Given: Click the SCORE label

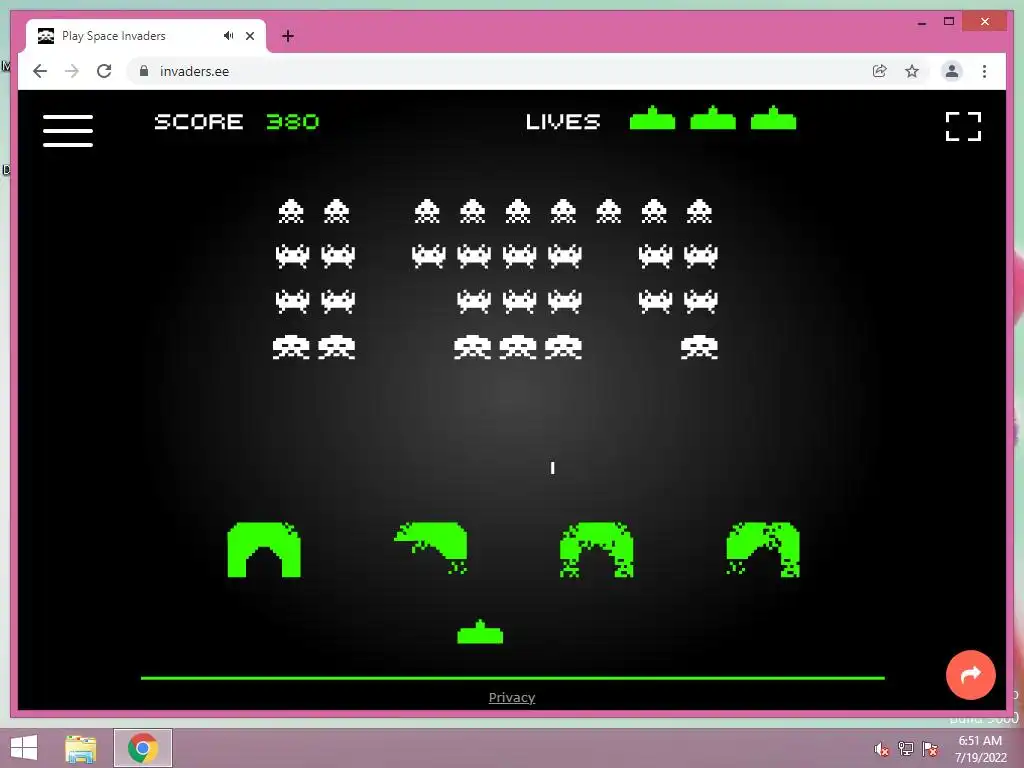Looking at the screenshot, I should 199,121.
